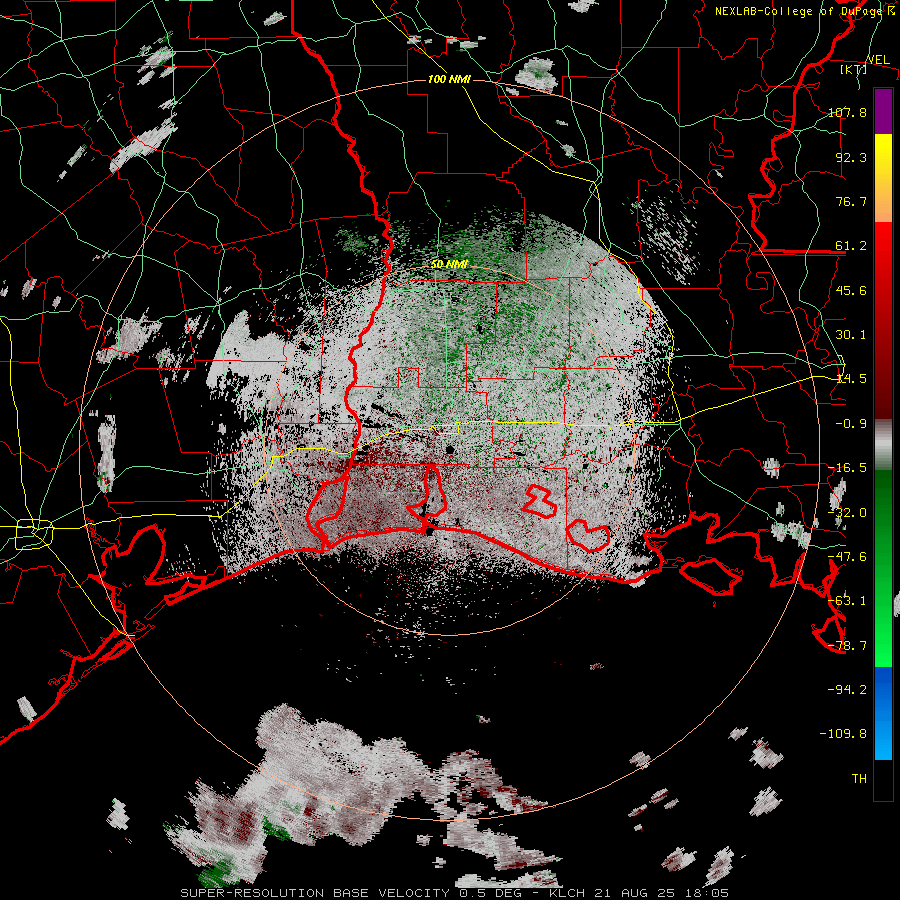Screen dimensions: 900x900
Task: Click the Super-Resolution Base Velocity caption
Action: 455,893
